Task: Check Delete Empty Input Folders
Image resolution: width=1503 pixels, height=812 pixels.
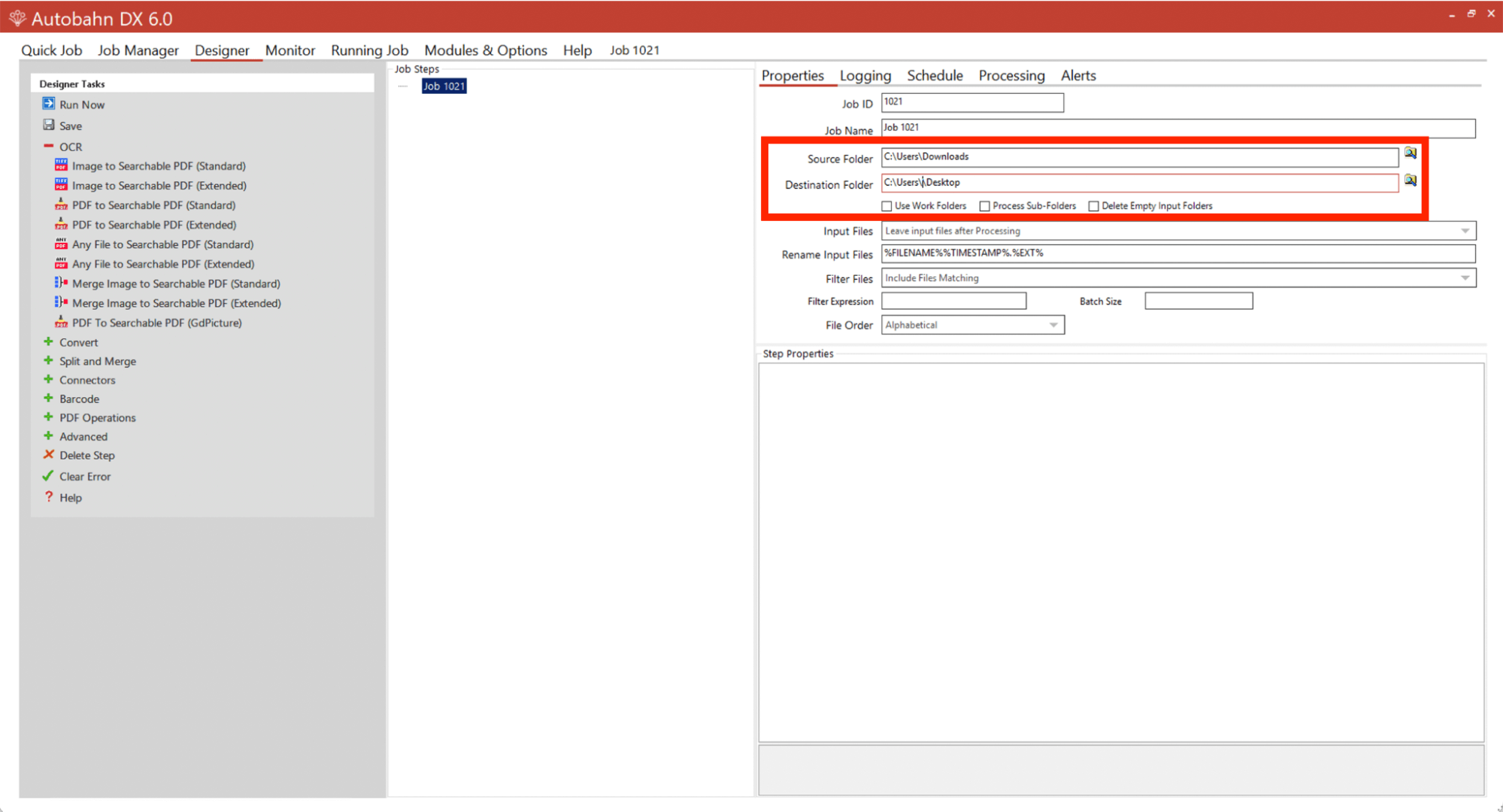Action: point(1093,205)
